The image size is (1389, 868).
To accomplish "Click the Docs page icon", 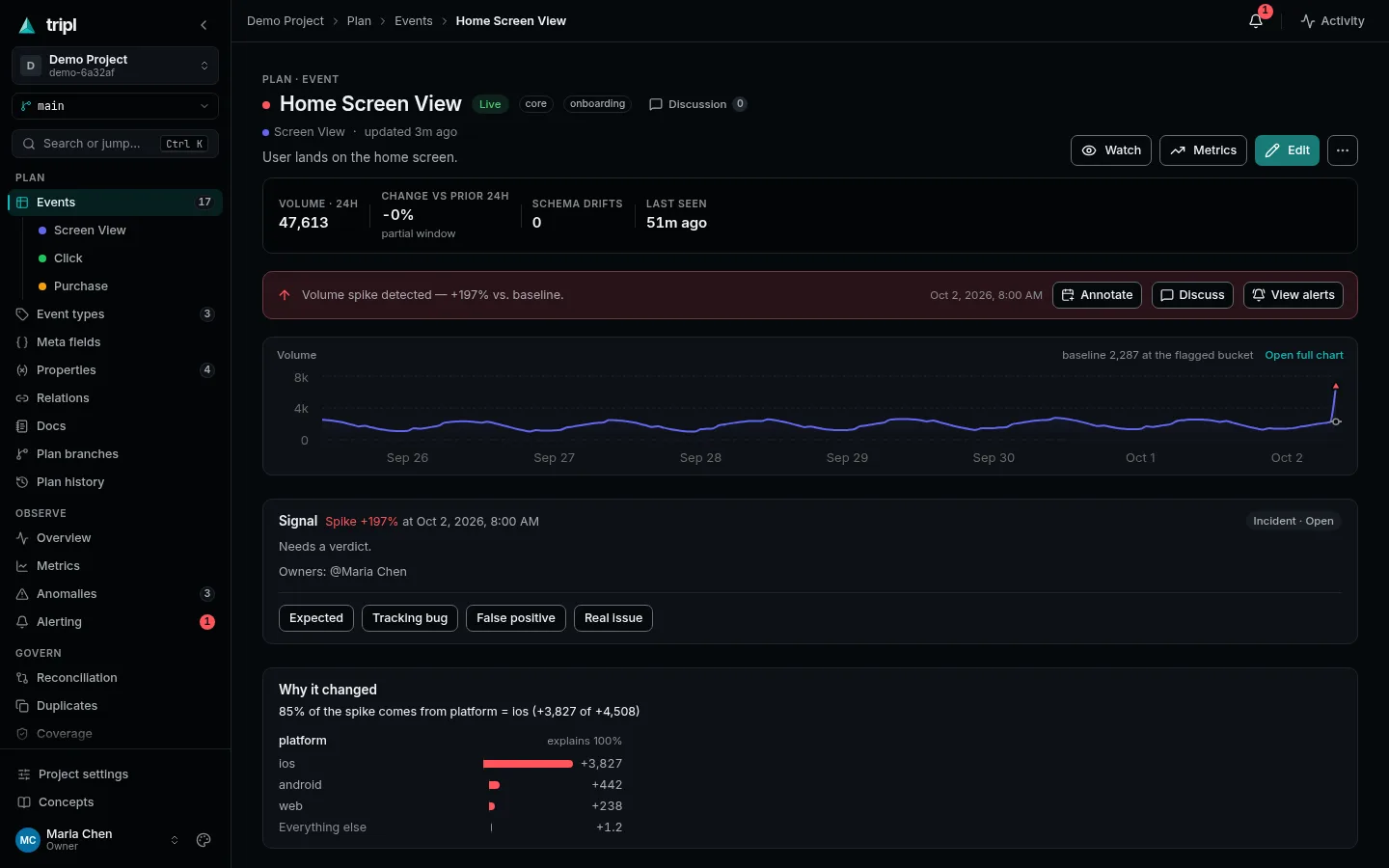I will [22, 426].
